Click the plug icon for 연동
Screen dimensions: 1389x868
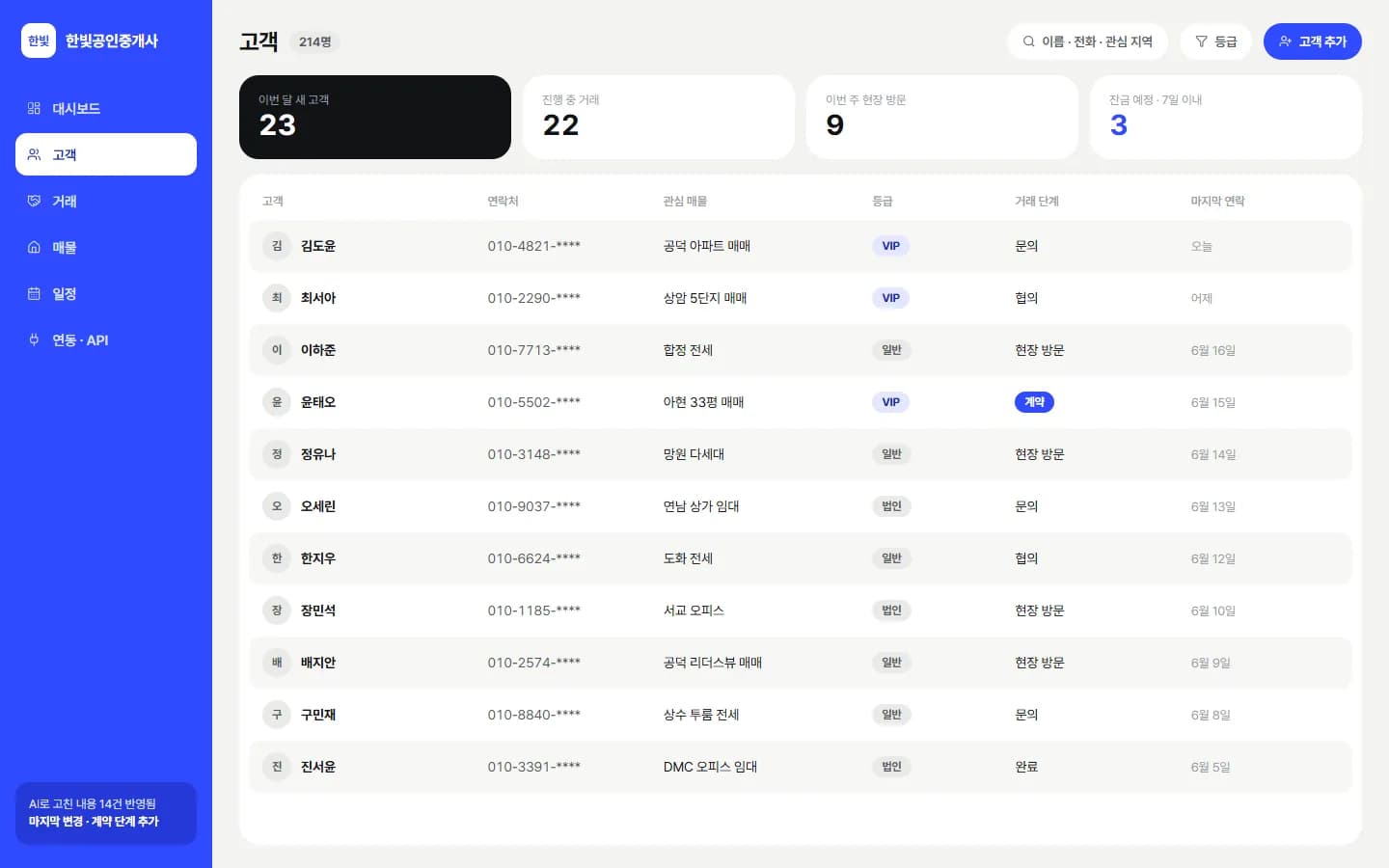(34, 339)
